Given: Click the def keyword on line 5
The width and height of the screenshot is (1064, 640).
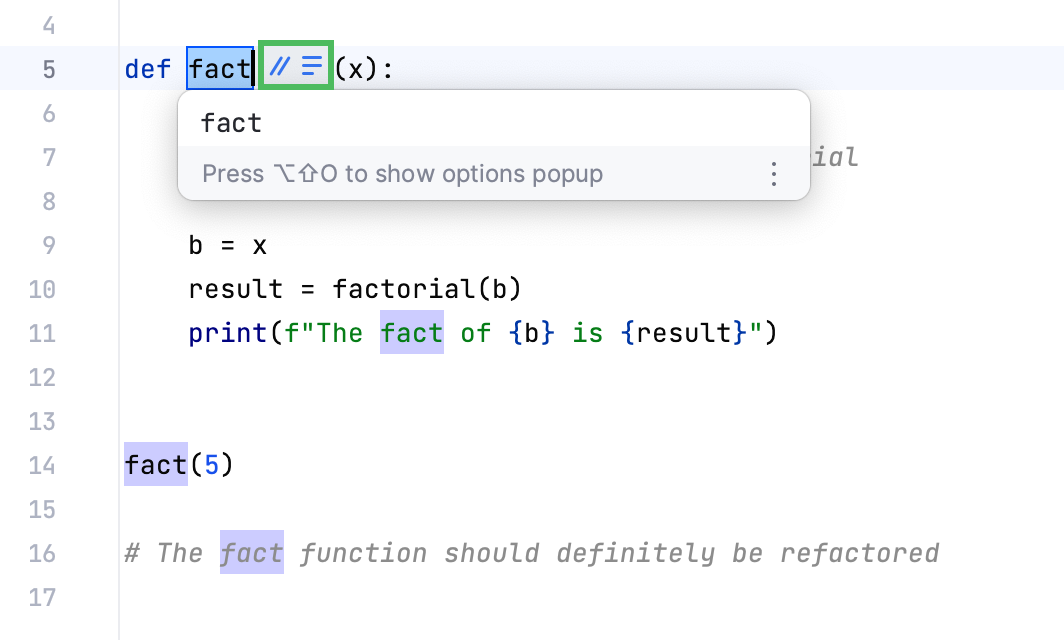Looking at the screenshot, I should pos(147,68).
